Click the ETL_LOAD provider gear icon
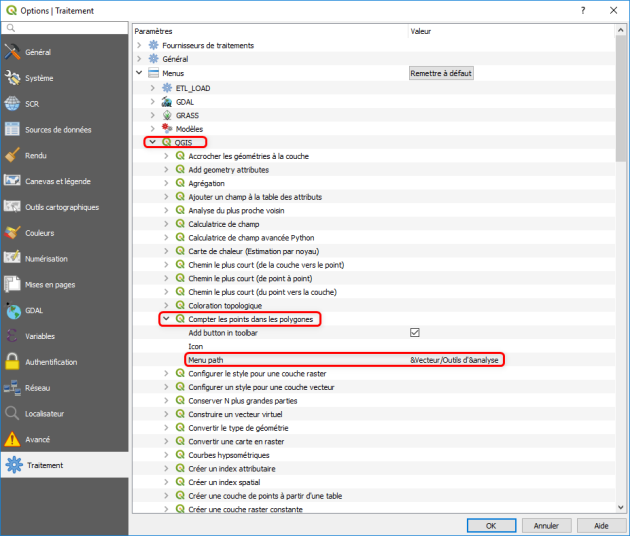This screenshot has height=536, width=630. tap(167, 88)
